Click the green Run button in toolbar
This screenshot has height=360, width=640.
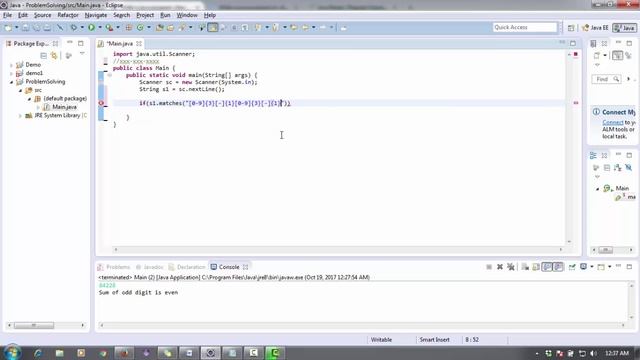pos(91,27)
